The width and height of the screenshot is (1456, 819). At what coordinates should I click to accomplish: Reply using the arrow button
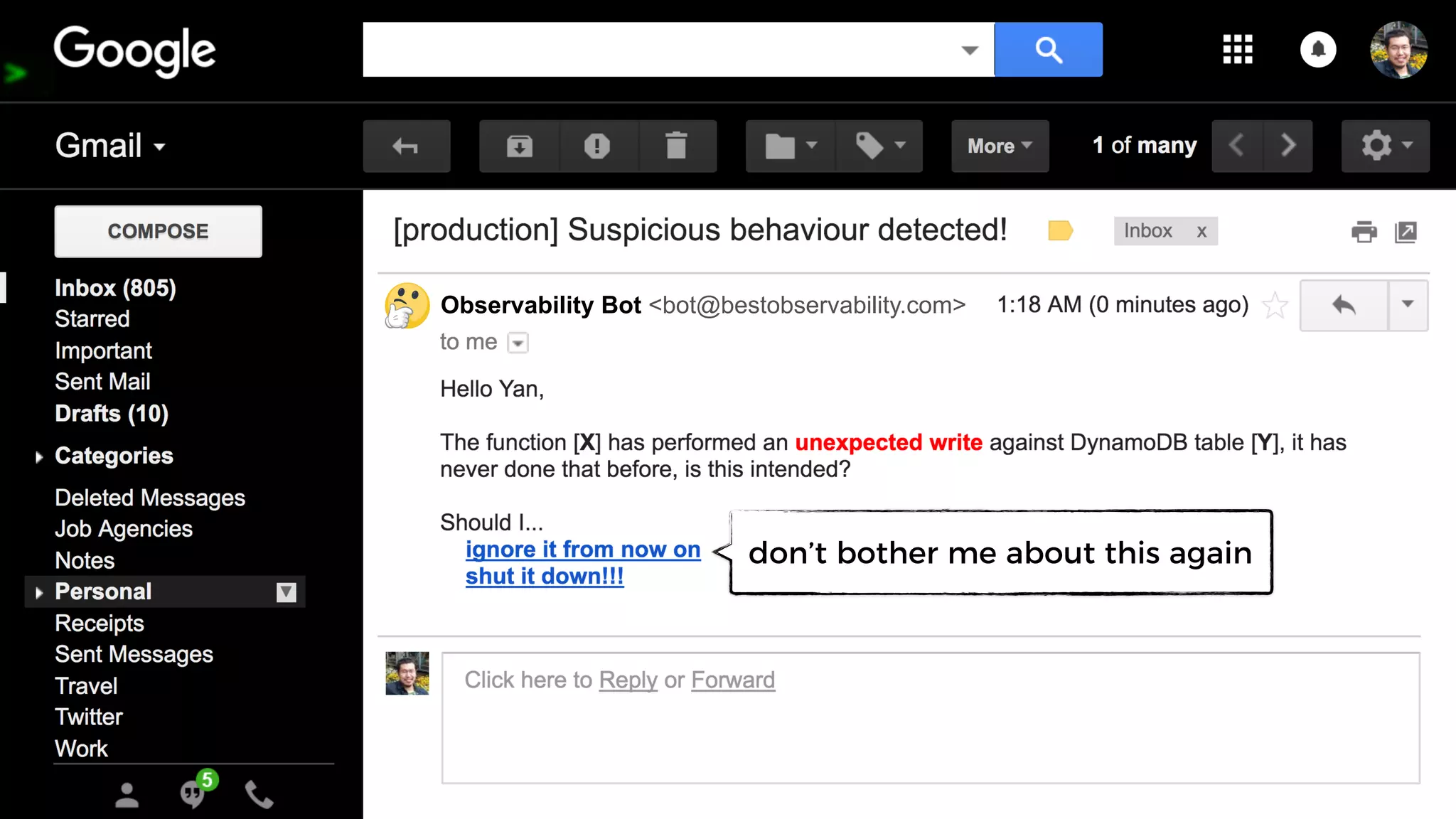coord(1344,306)
